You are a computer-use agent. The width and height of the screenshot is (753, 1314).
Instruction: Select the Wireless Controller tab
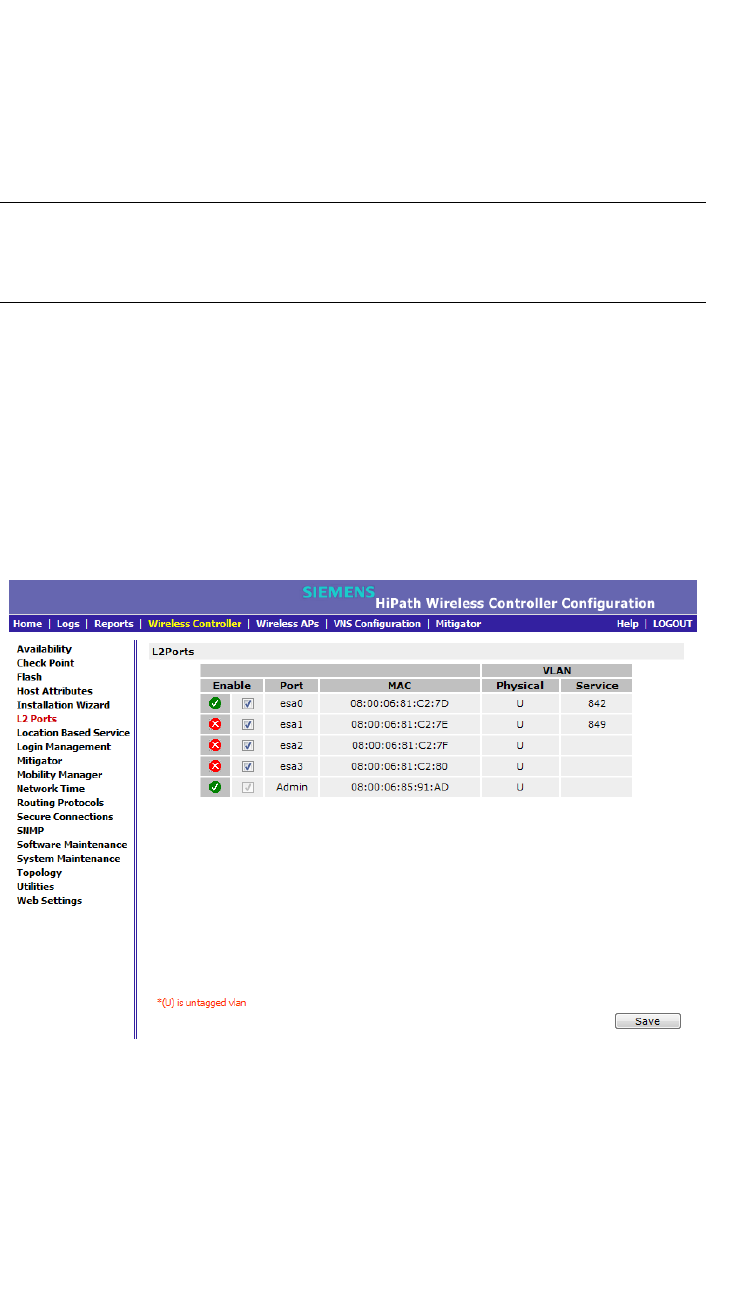[x=195, y=623]
